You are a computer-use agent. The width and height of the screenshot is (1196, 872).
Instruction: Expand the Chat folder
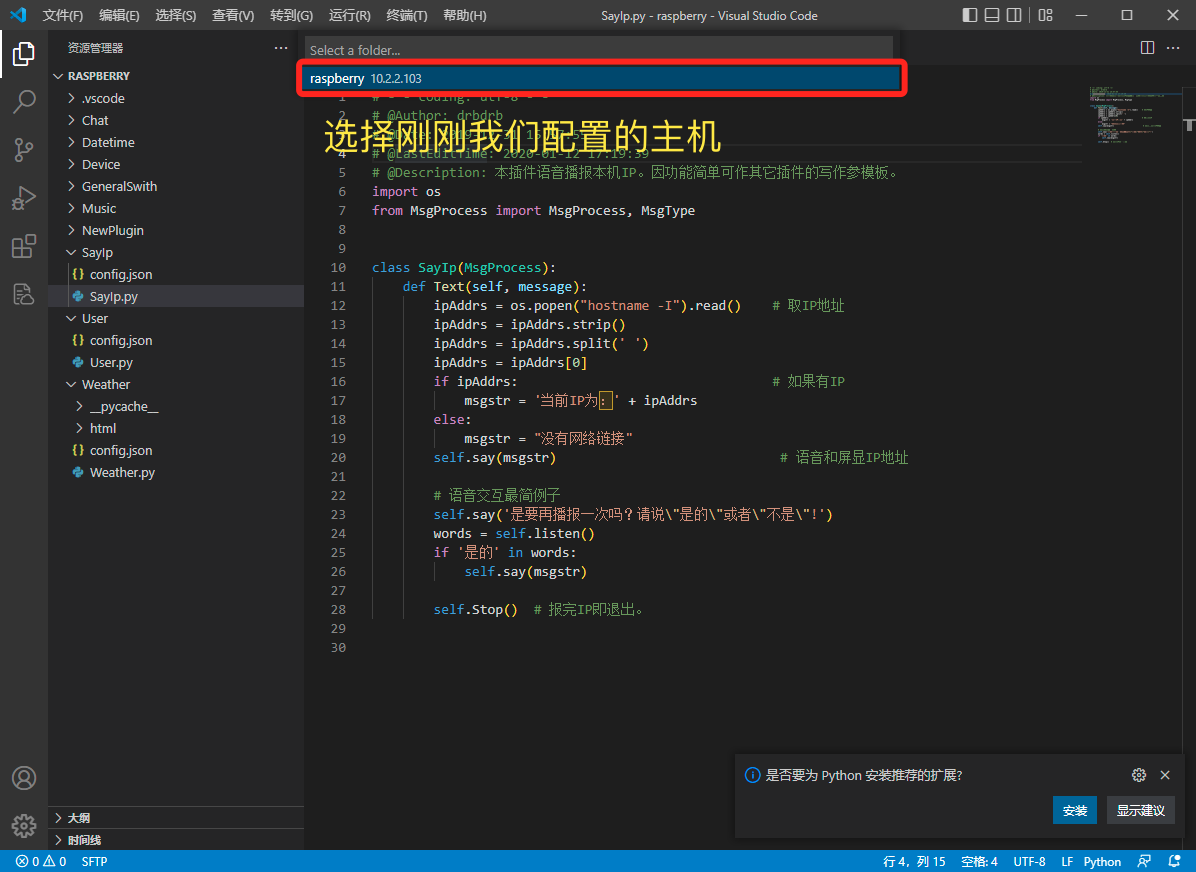175,121
